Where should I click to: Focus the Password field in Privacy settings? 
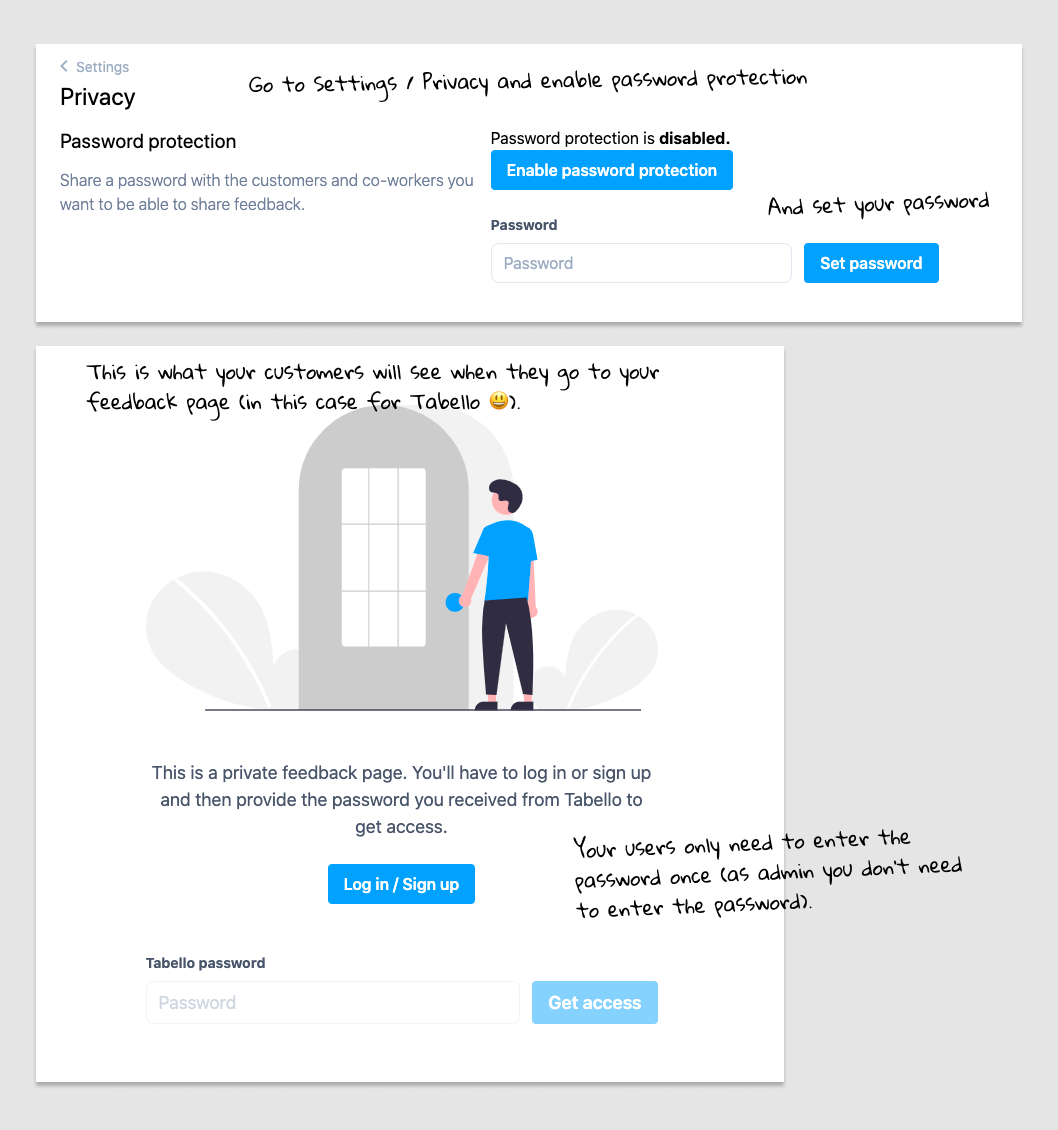(641, 263)
